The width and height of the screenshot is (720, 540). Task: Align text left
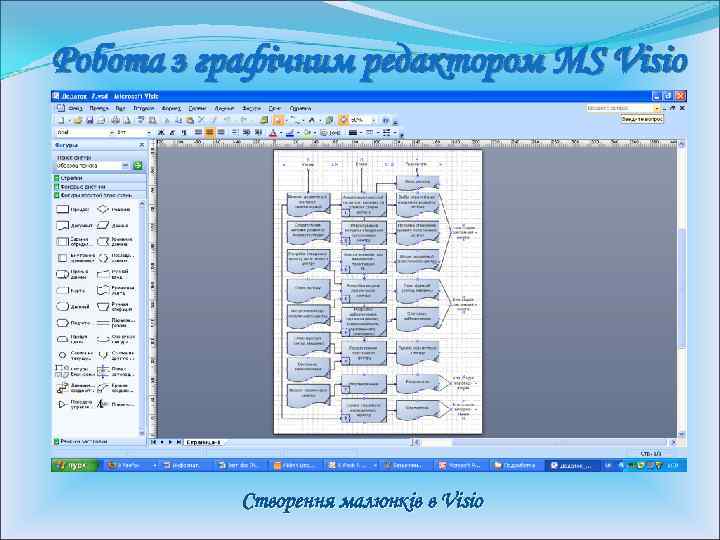(198, 133)
